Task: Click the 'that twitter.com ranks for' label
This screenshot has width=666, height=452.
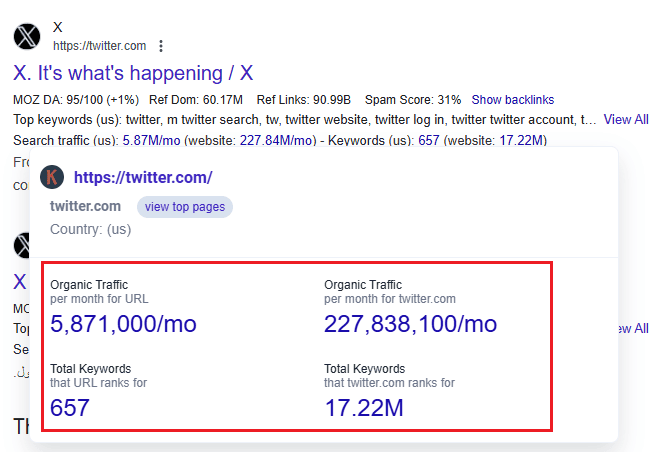Action: pos(389,383)
